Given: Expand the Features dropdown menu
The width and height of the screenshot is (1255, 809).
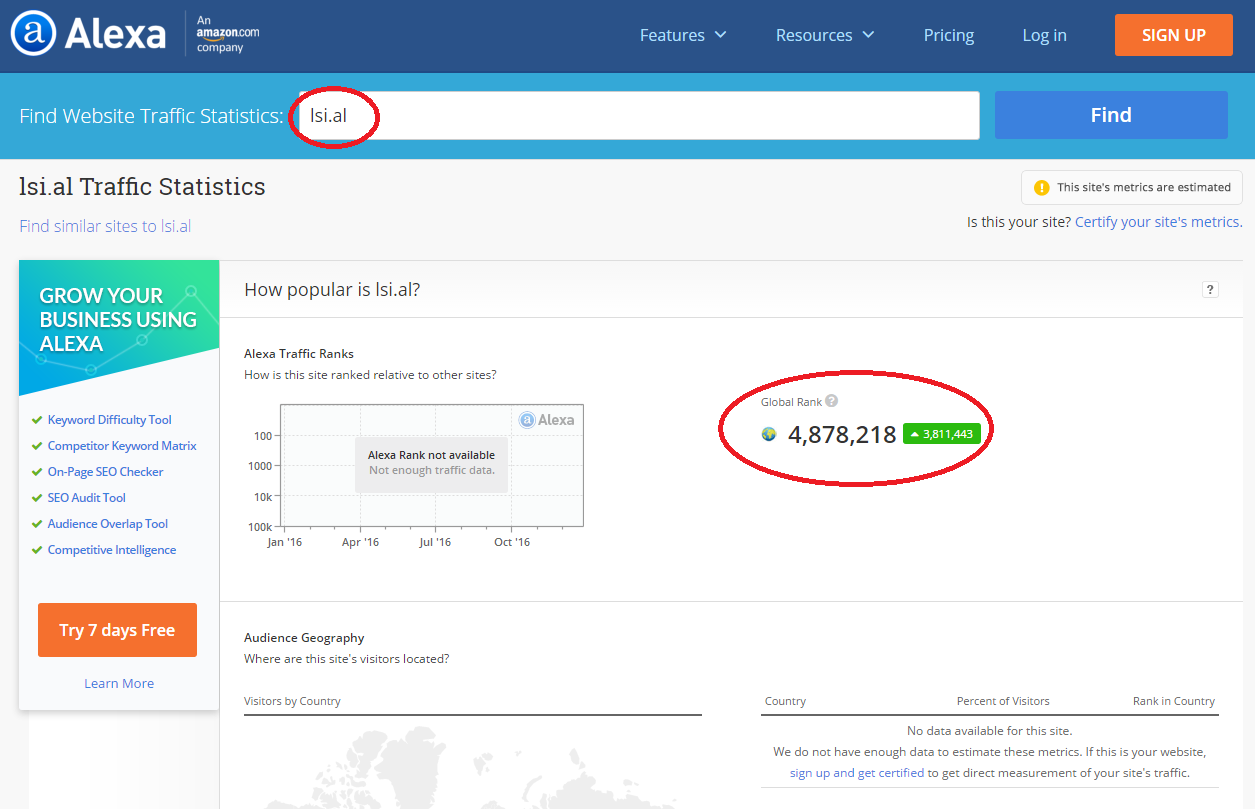Looking at the screenshot, I should [x=683, y=35].
